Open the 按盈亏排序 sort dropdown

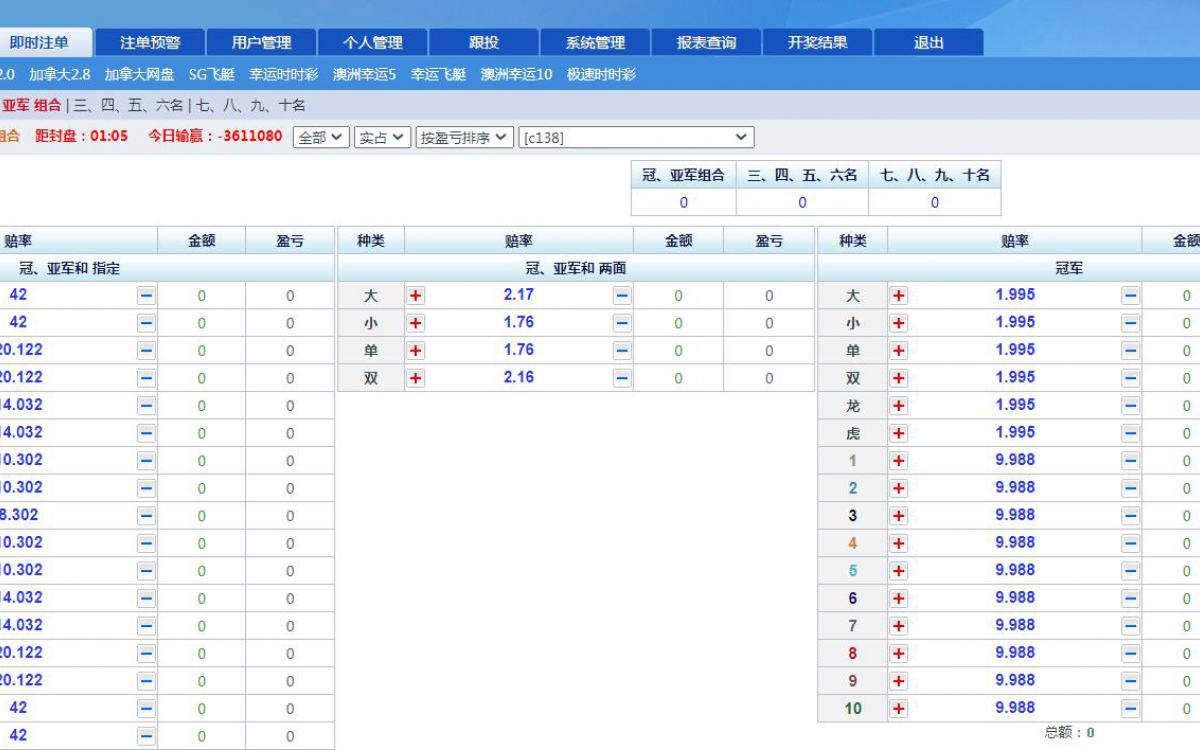pyautogui.click(x=465, y=137)
